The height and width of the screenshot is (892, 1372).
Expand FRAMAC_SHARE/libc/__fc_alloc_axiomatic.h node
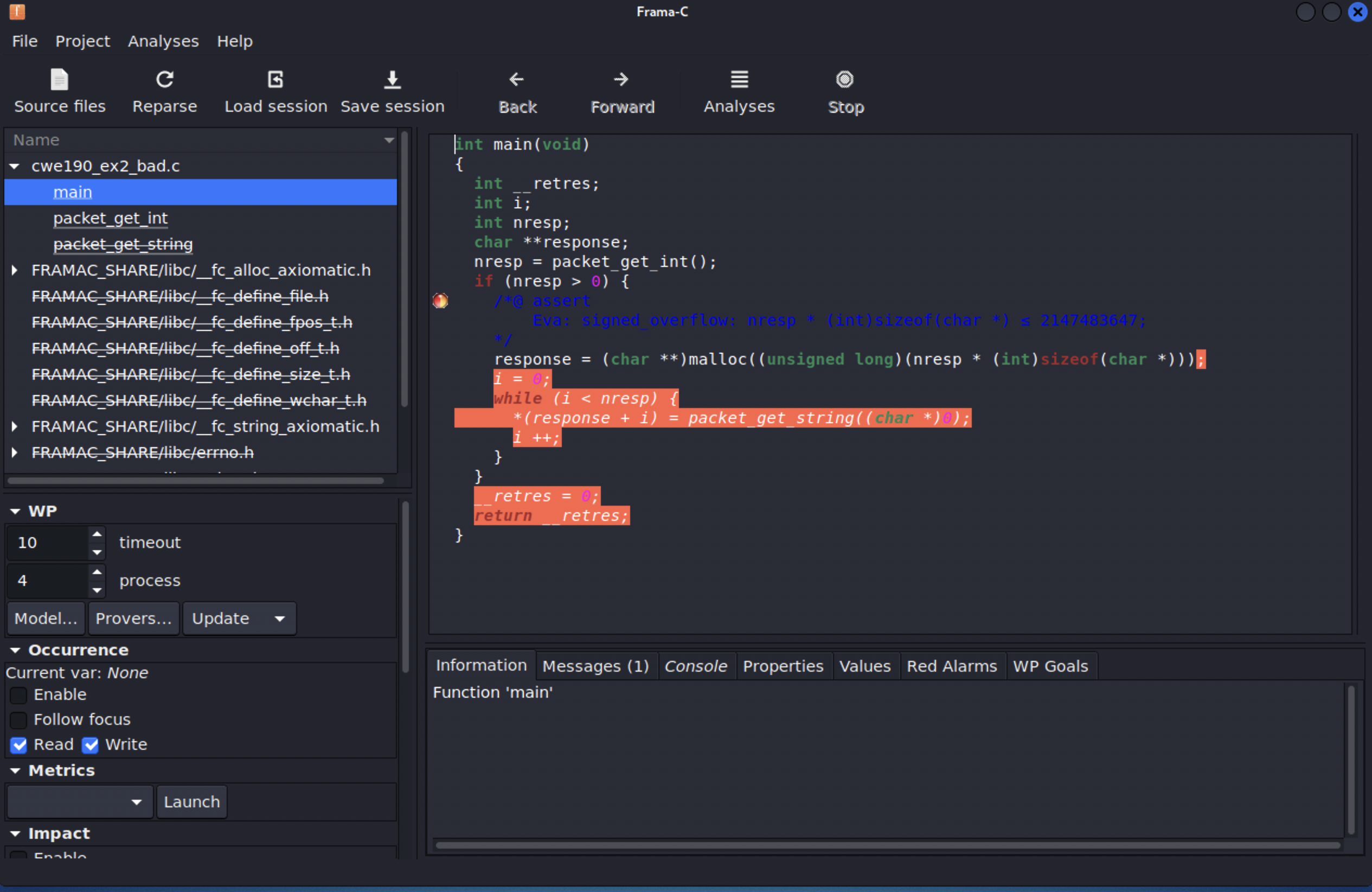[x=15, y=270]
